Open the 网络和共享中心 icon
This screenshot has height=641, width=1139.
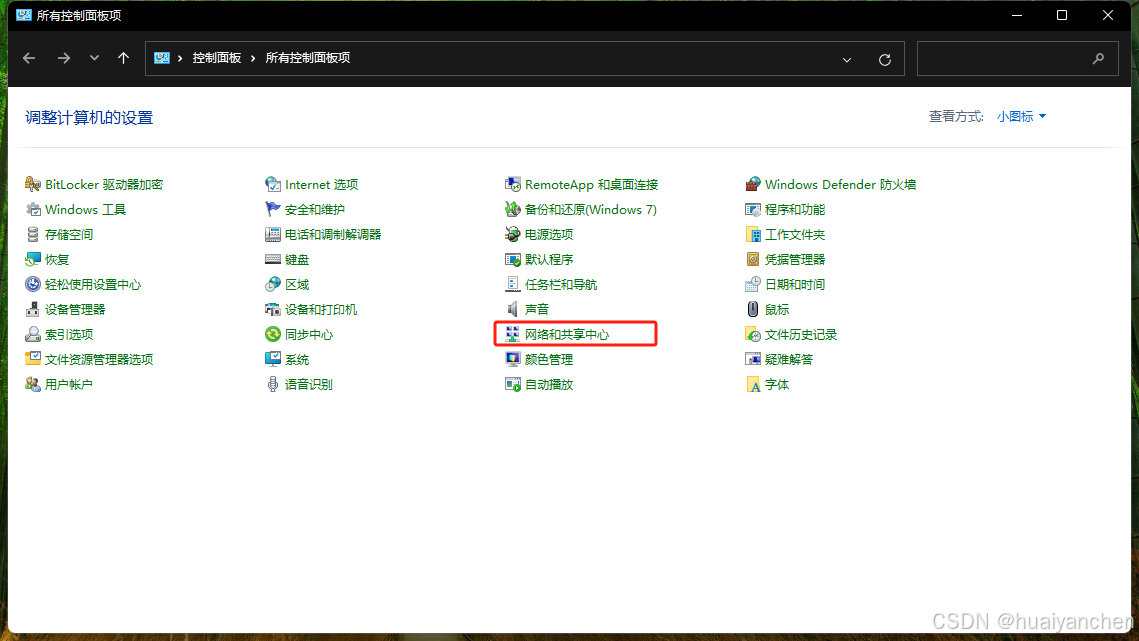[513, 334]
